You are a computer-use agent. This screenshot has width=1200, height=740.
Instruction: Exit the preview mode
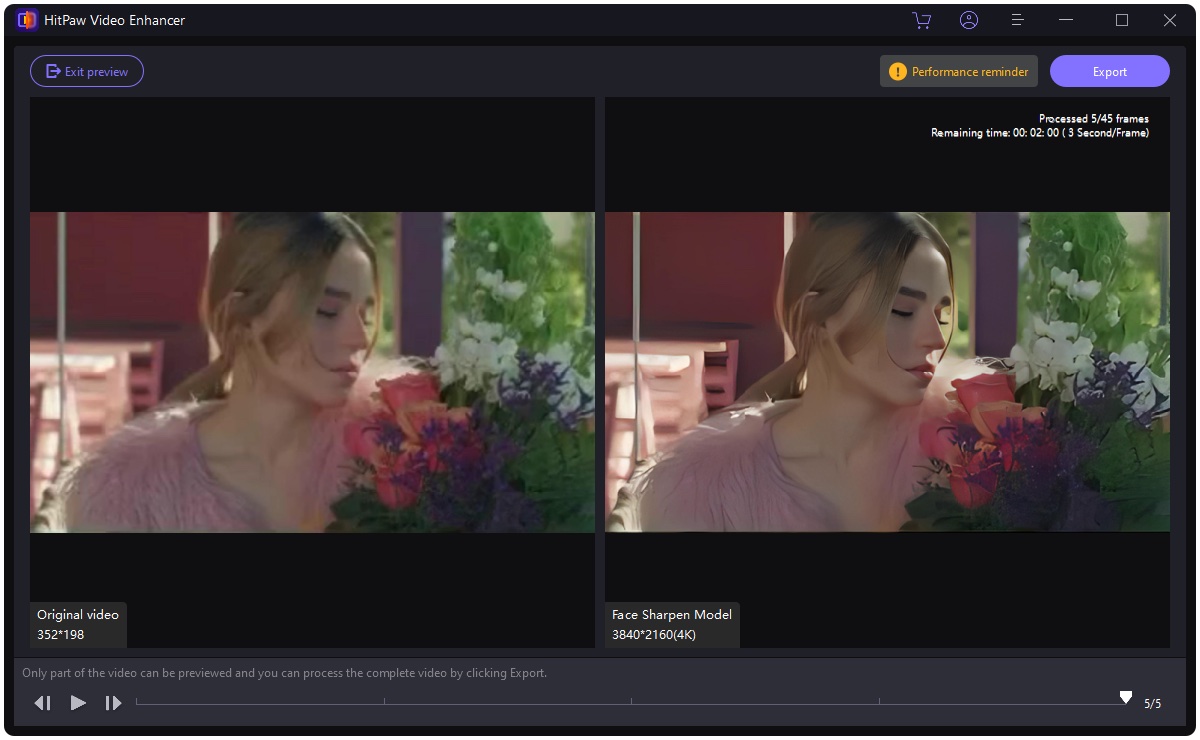pos(87,70)
